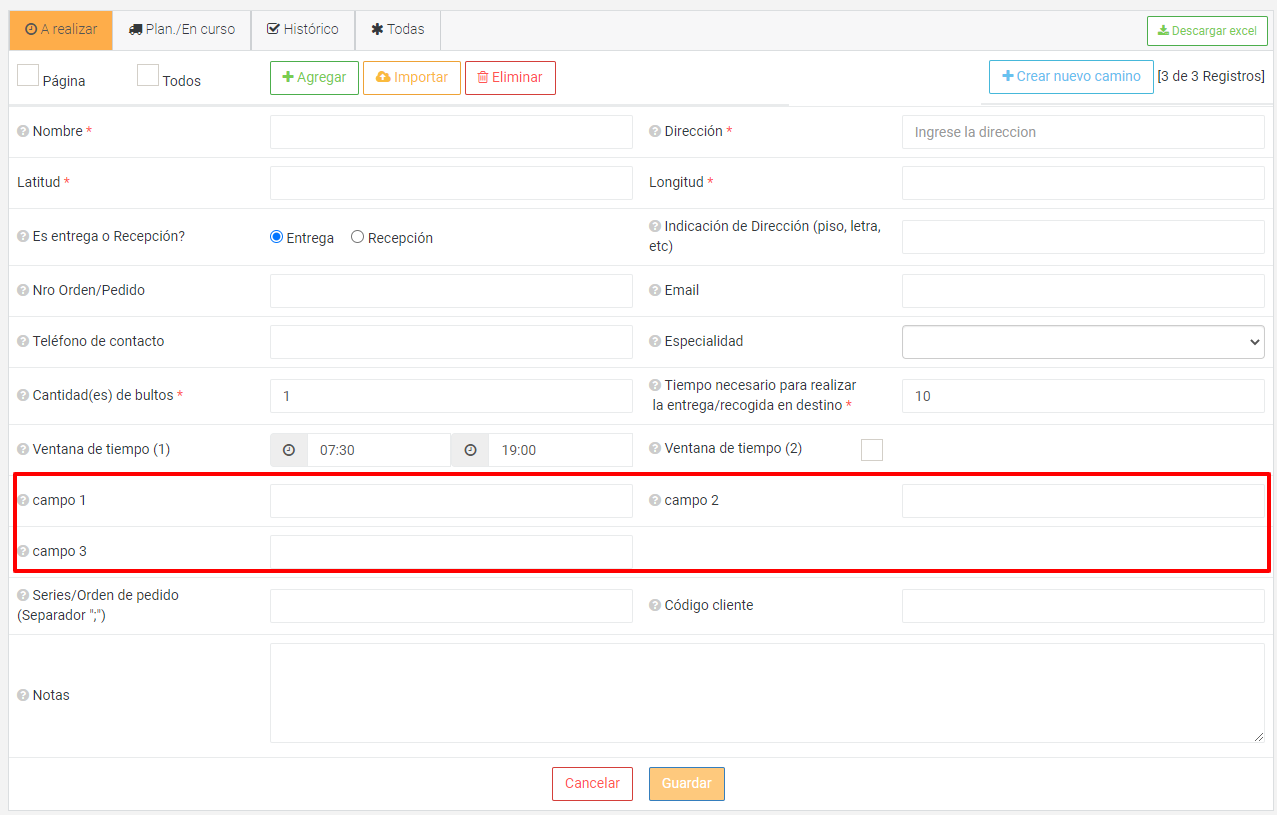The height and width of the screenshot is (815, 1277).
Task: Click the help icon beside Código cliente
Action: pyautogui.click(x=655, y=606)
